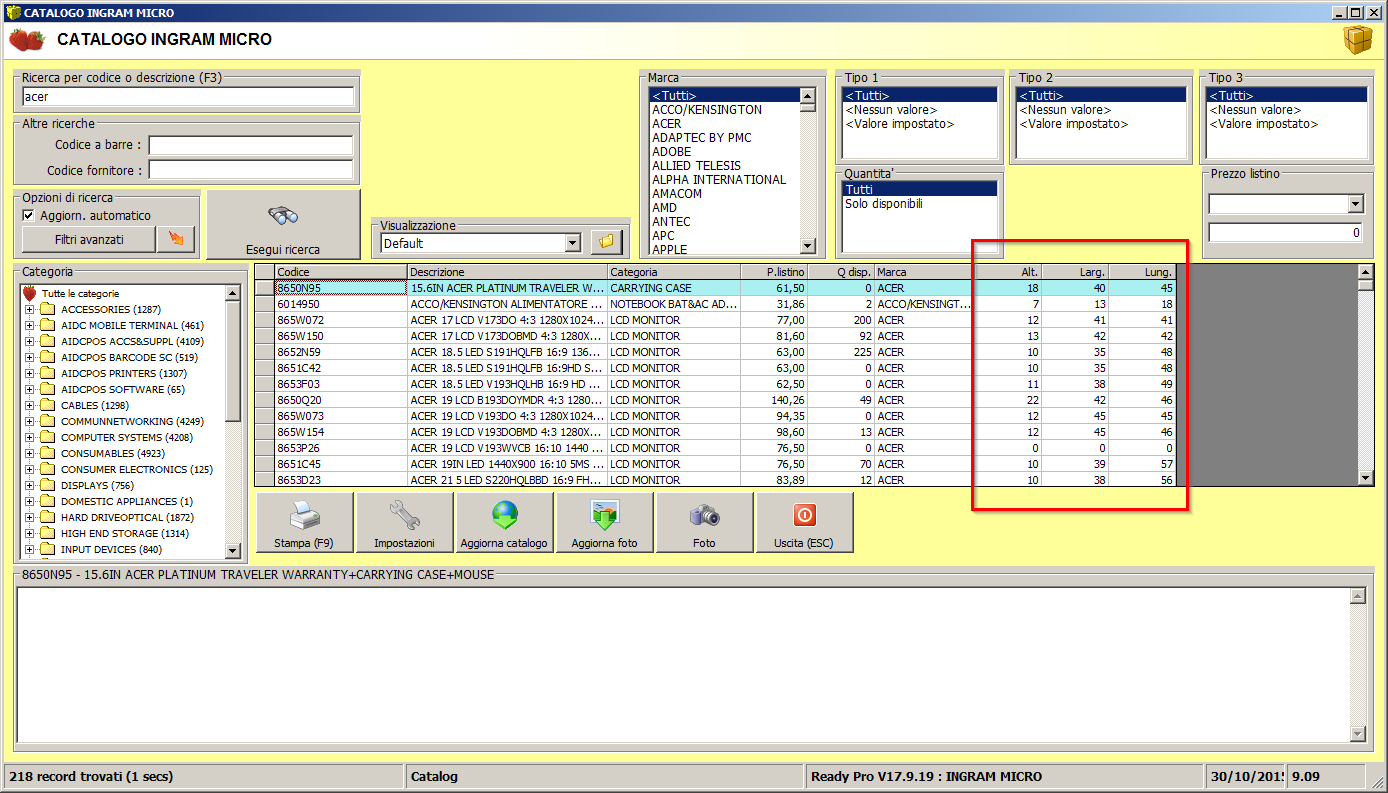Click the 8650N95 code cell
The image size is (1388, 793).
[340, 288]
